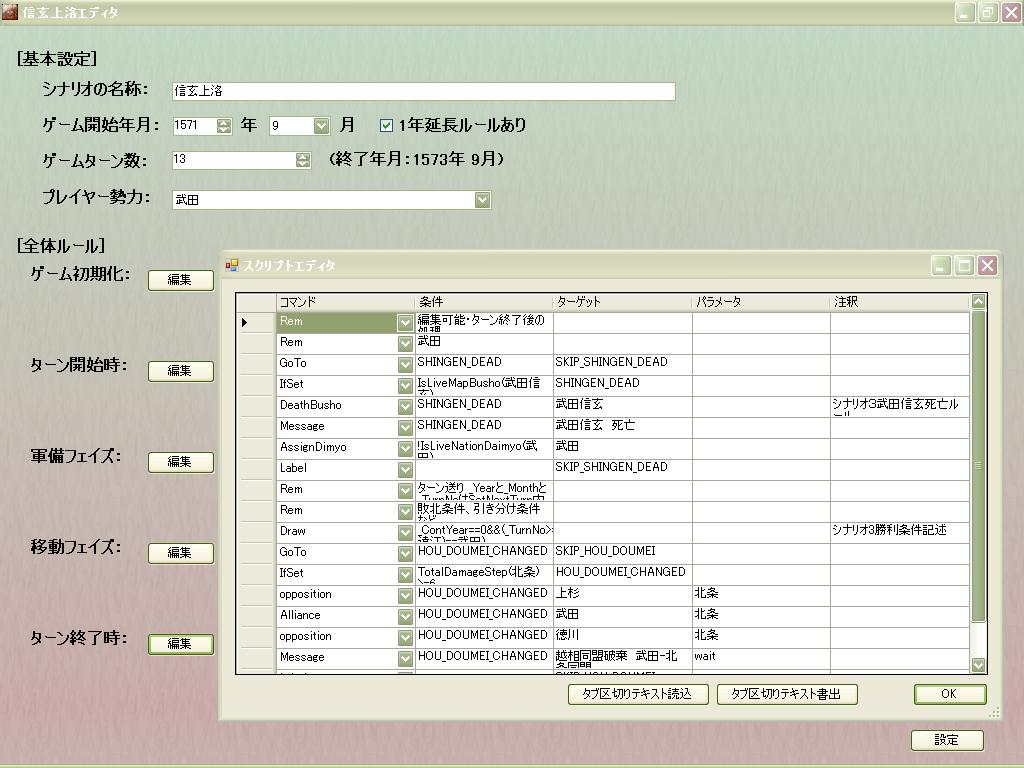Click the SKIP_HOU_DOUMEI target cell

(622, 552)
